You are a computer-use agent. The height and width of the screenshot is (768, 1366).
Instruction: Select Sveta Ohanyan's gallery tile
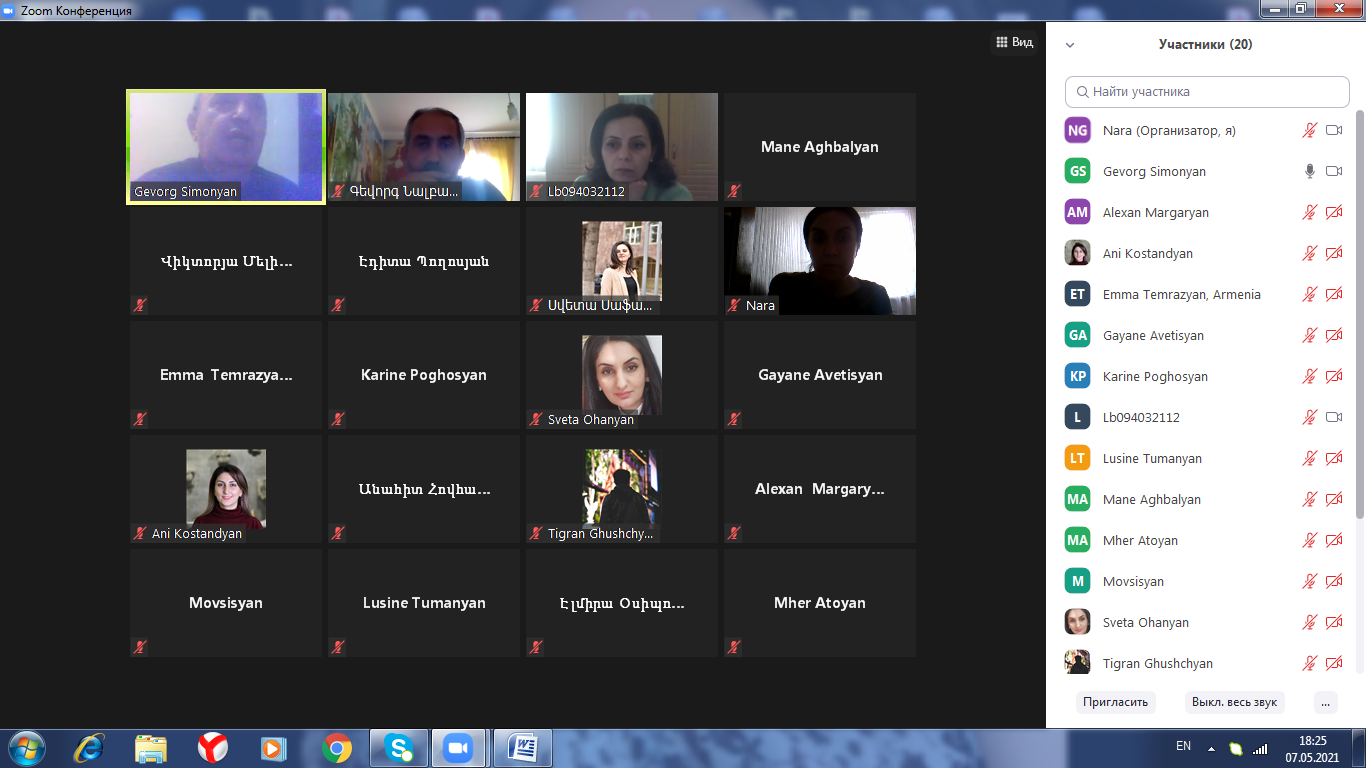[622, 375]
